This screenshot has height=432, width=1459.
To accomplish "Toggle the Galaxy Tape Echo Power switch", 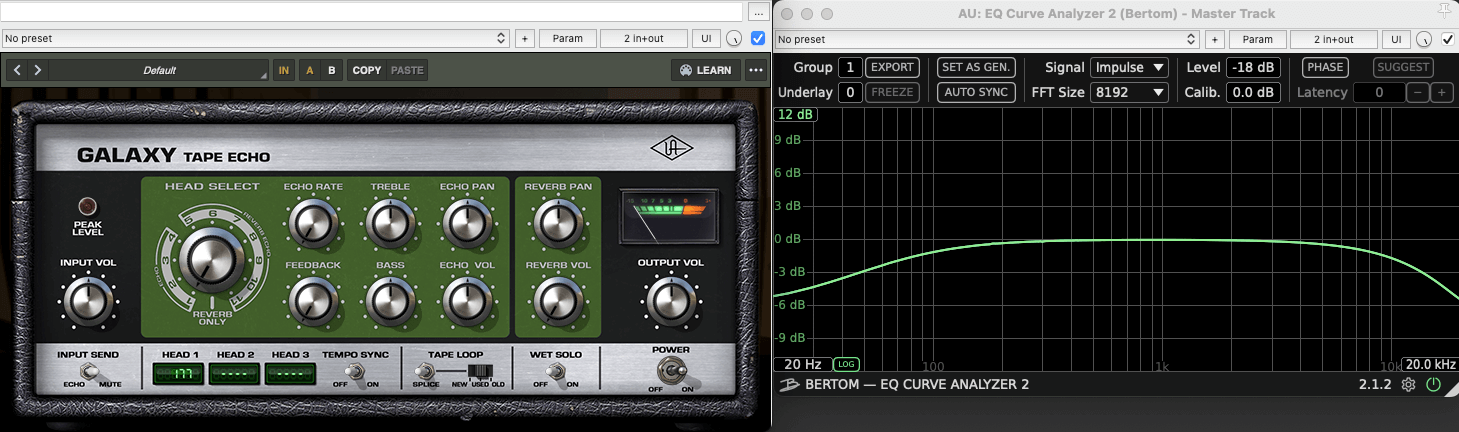I will click(x=671, y=376).
